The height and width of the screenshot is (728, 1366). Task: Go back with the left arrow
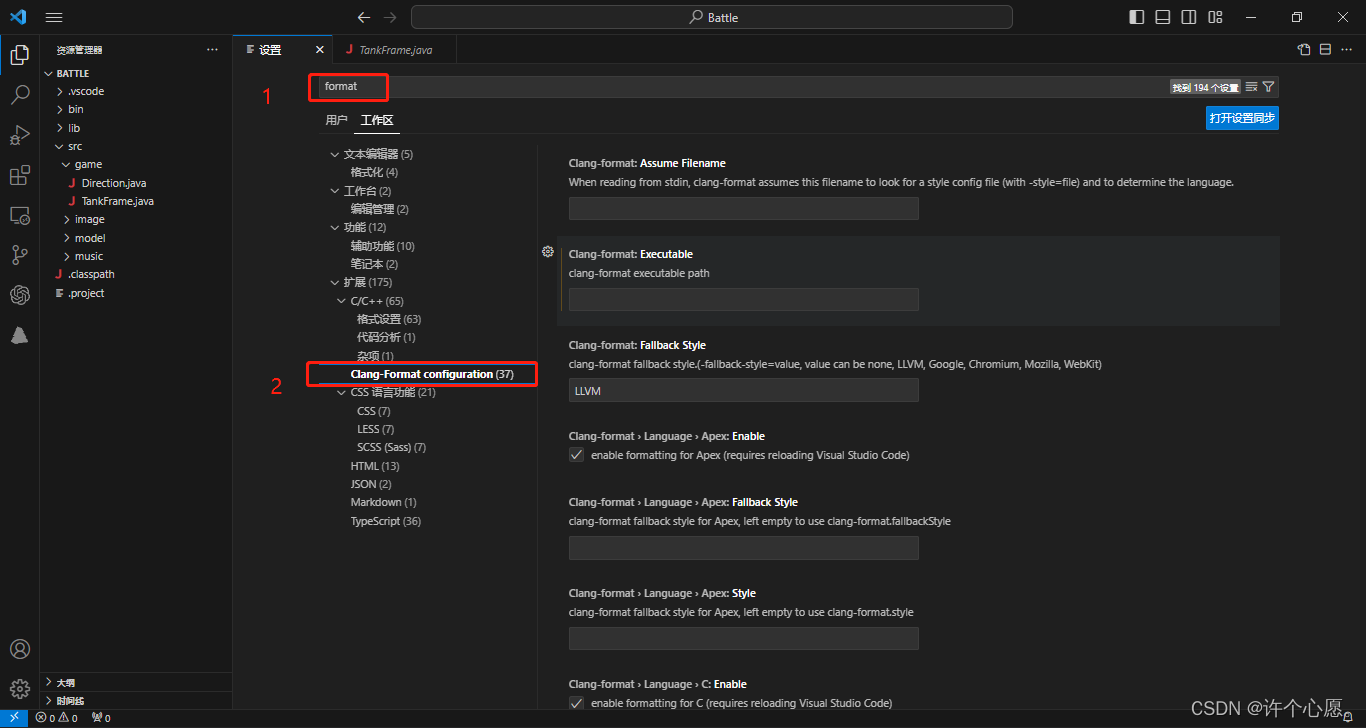point(364,17)
